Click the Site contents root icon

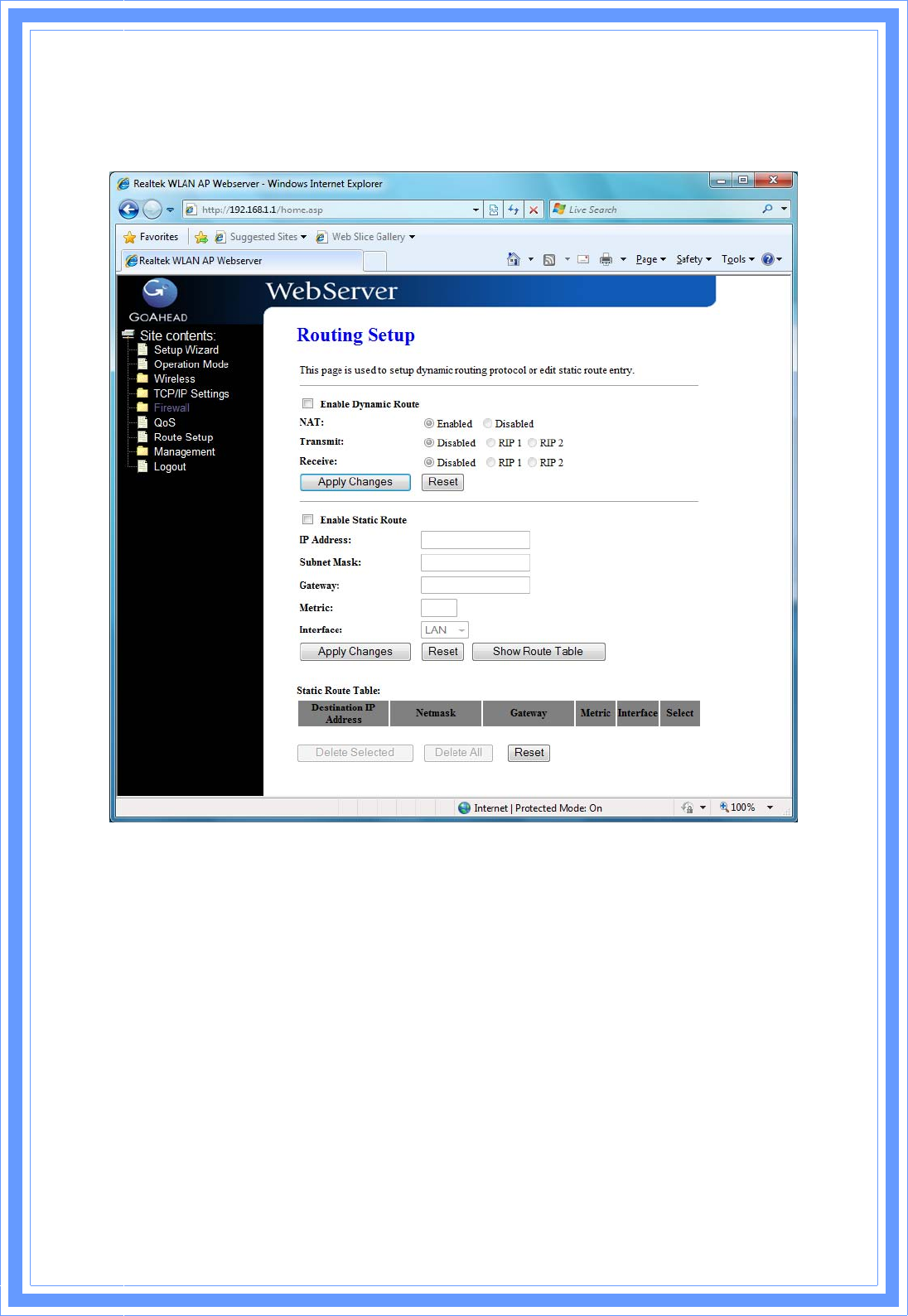pyautogui.click(x=128, y=335)
